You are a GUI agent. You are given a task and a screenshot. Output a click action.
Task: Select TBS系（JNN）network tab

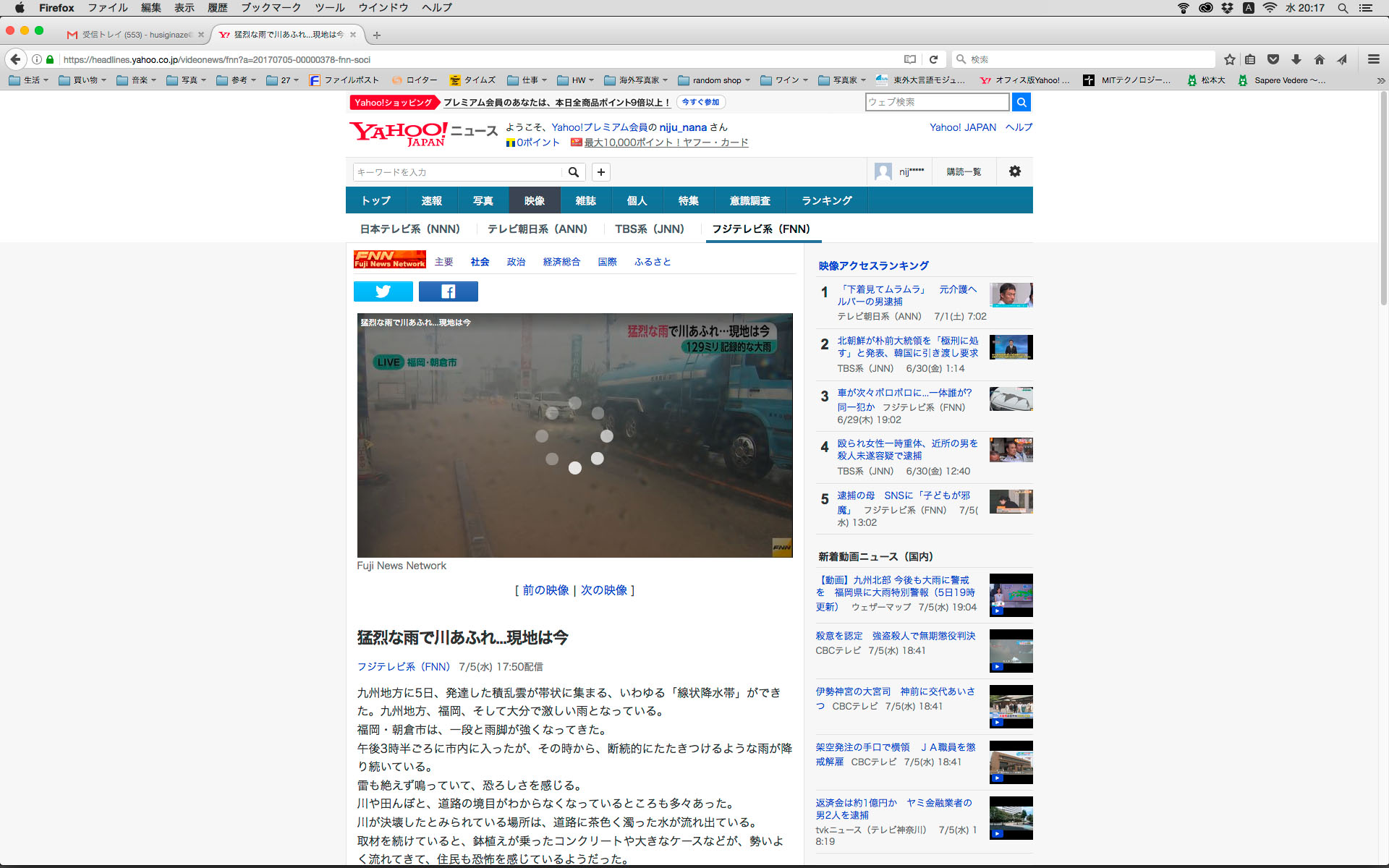click(x=649, y=229)
